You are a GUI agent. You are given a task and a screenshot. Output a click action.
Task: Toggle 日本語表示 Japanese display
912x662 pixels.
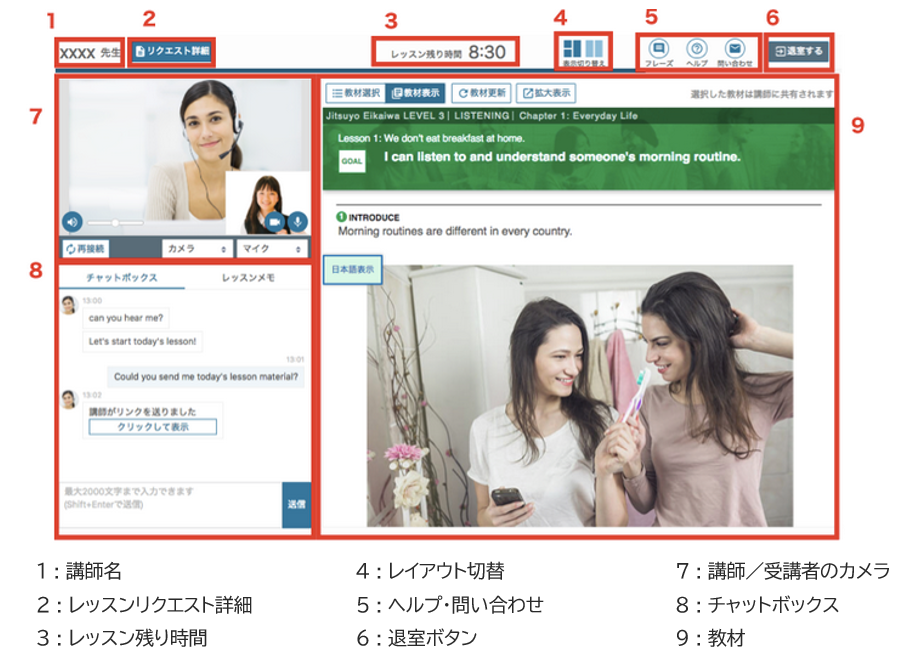(x=353, y=269)
